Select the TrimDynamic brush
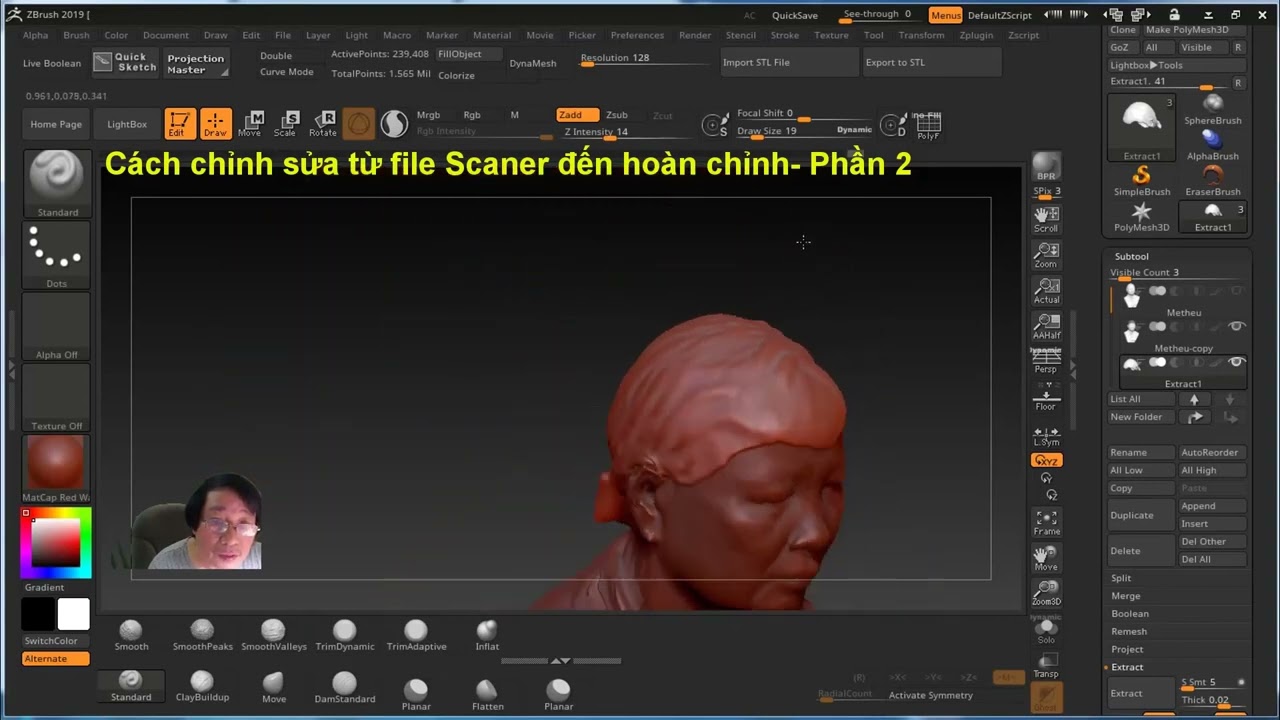Viewport: 1280px width, 720px height. [345, 635]
